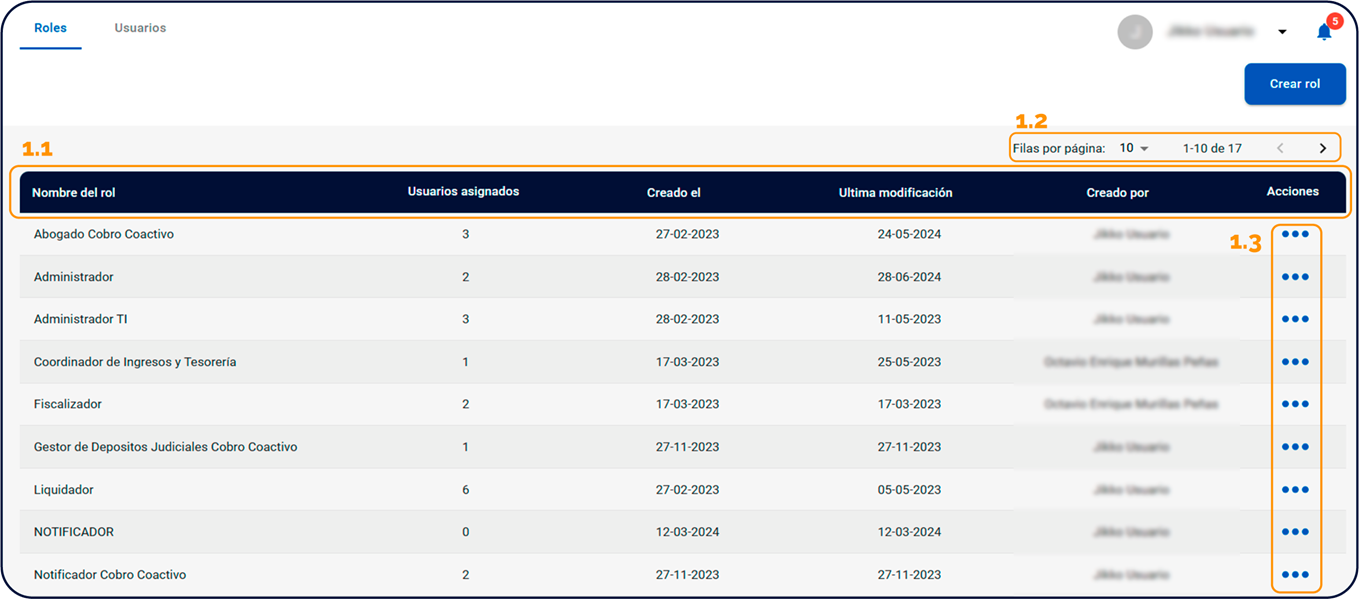Go to next page of roles
Image resolution: width=1359 pixels, height=599 pixels.
coord(1322,148)
